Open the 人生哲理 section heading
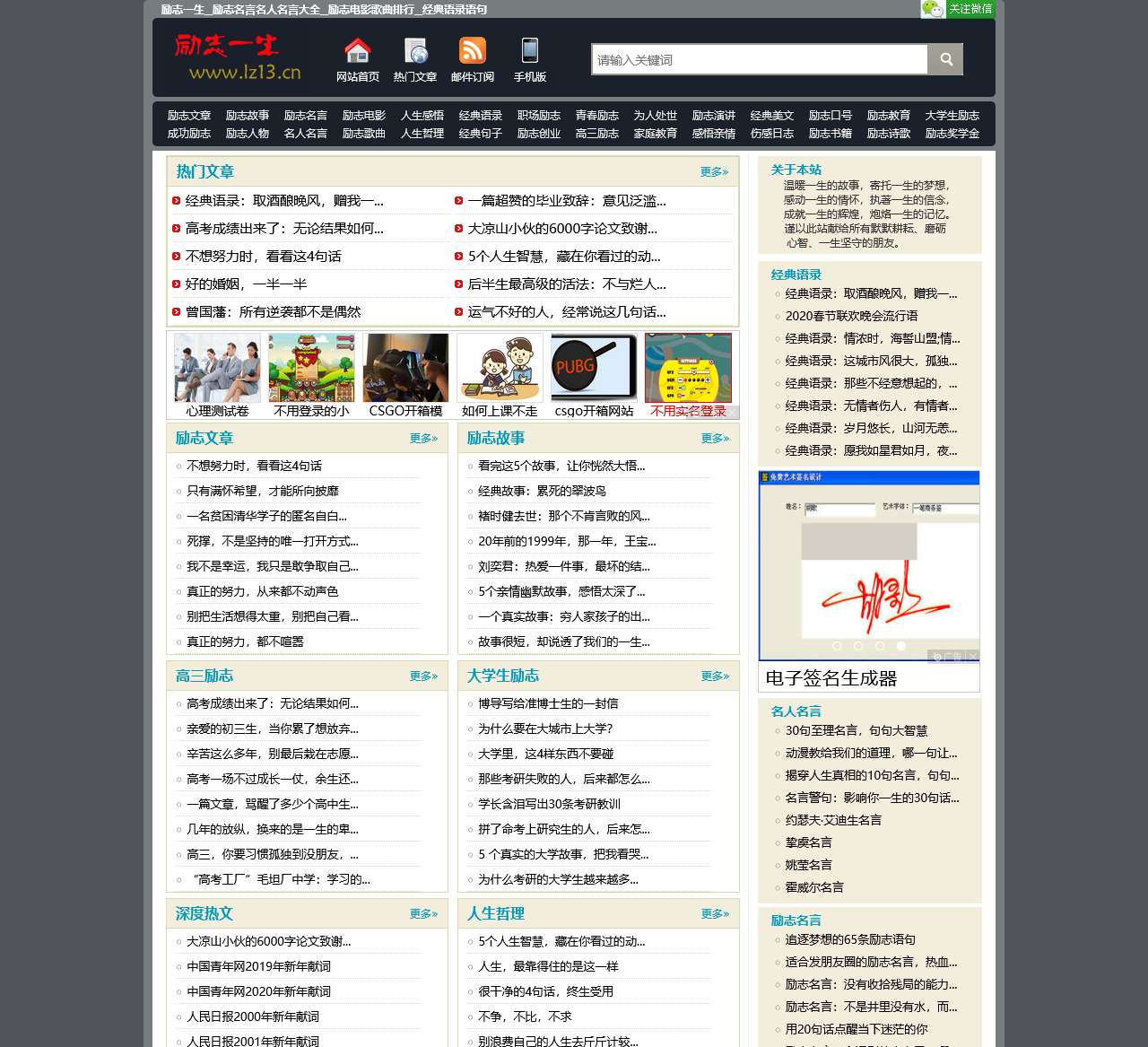 [x=495, y=914]
